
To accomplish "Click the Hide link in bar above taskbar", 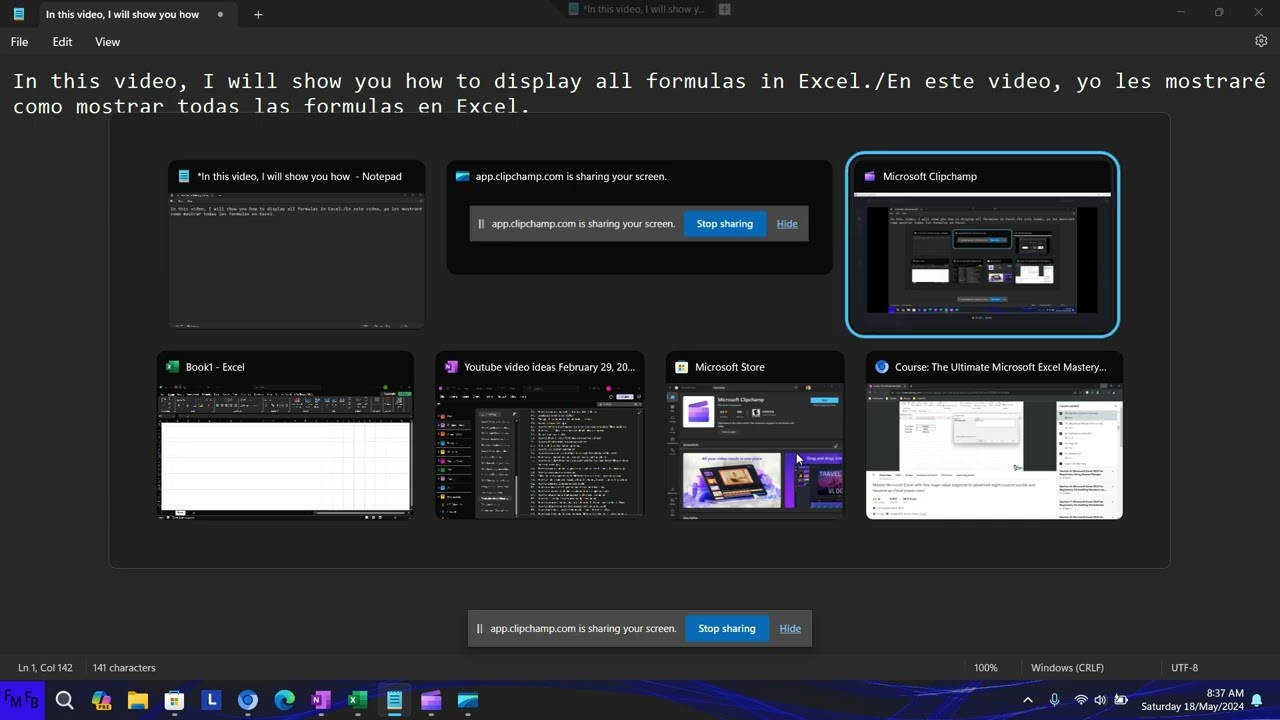I will [x=790, y=628].
